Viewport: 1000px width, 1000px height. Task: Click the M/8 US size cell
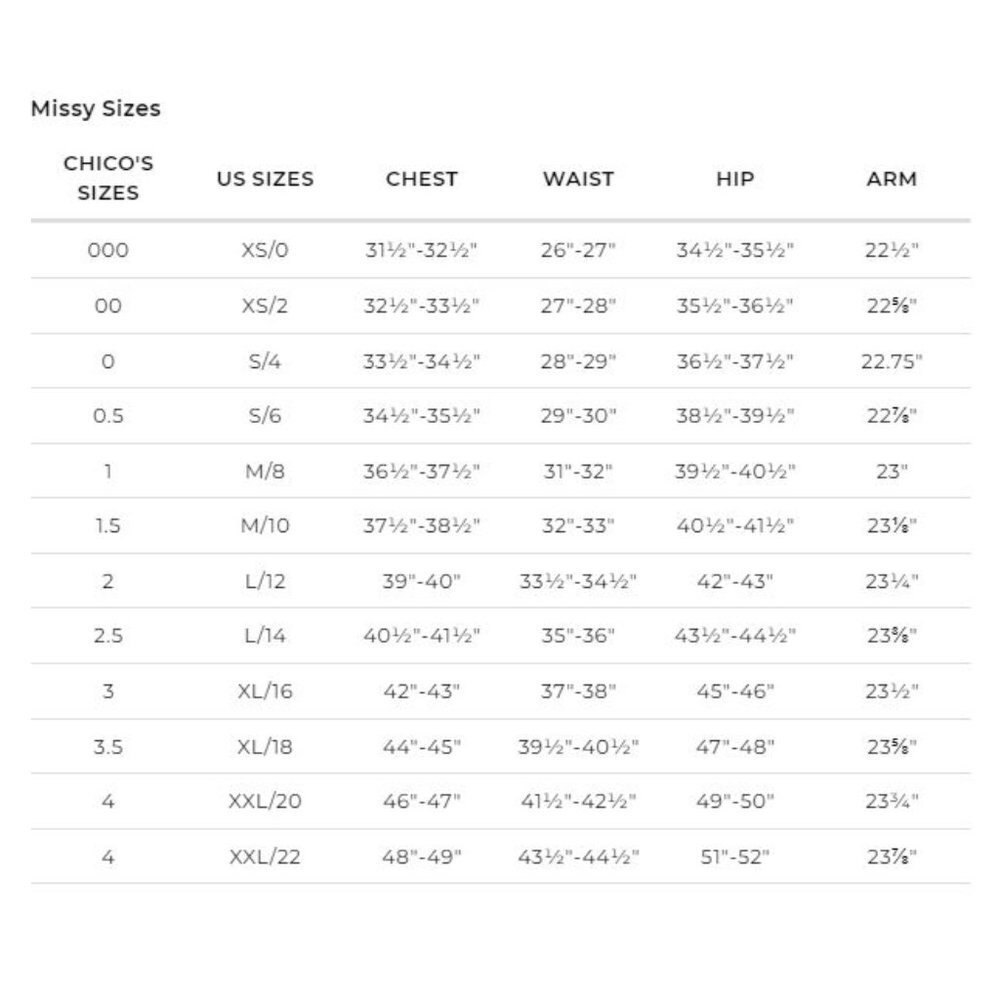[265, 471]
